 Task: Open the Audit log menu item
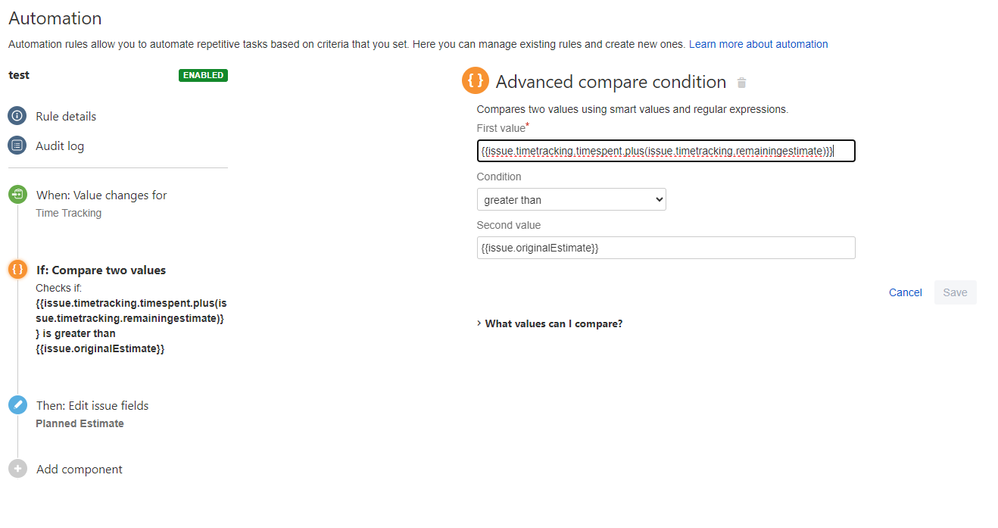click(x=60, y=146)
